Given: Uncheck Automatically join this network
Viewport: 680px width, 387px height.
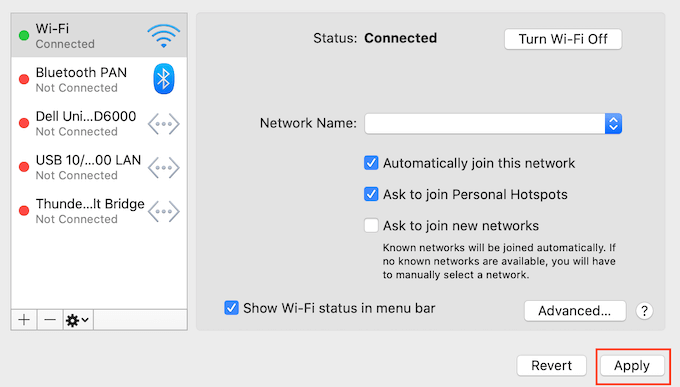Looking at the screenshot, I should (371, 163).
